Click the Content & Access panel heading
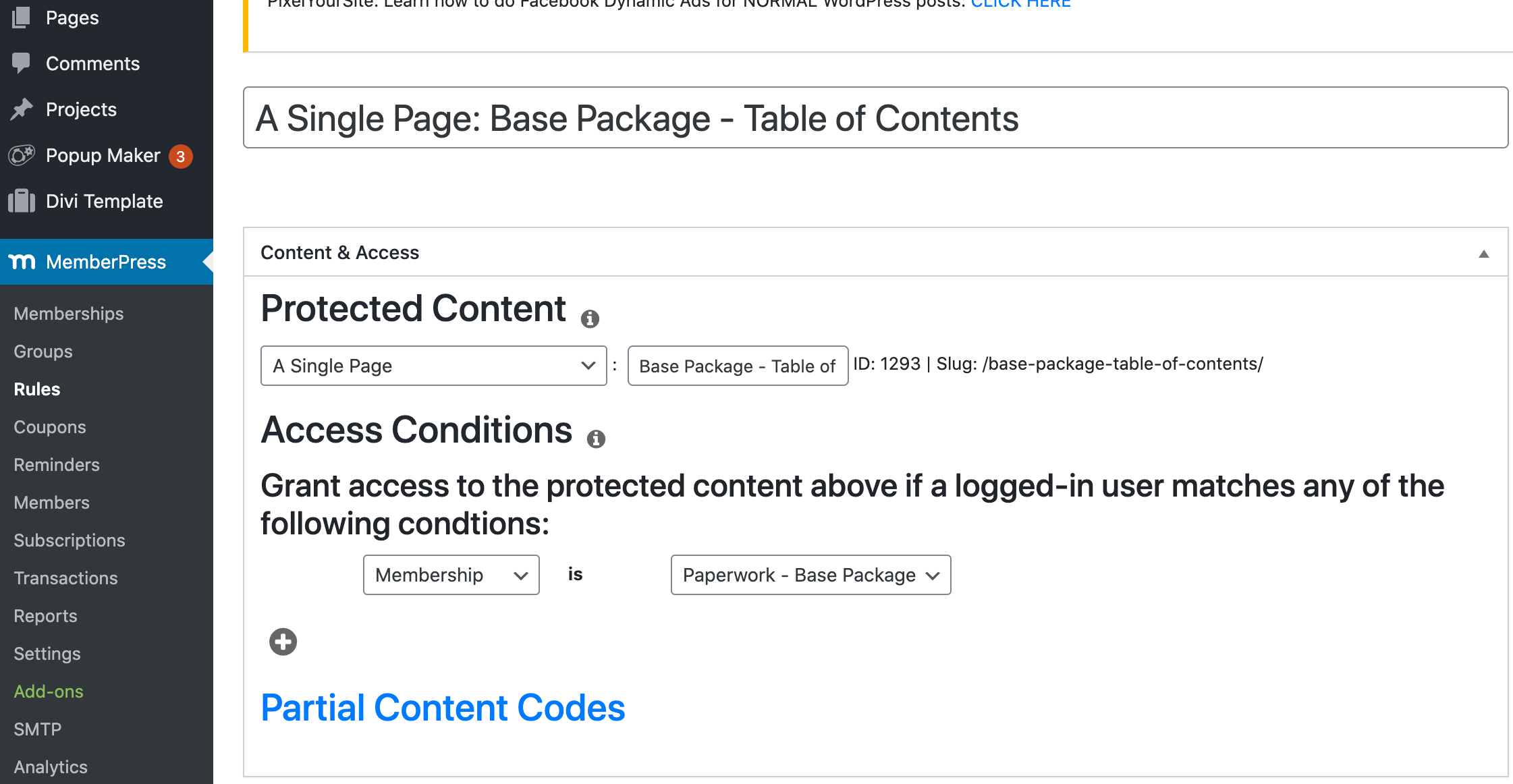Screen dimensions: 1513x784 (x=340, y=252)
